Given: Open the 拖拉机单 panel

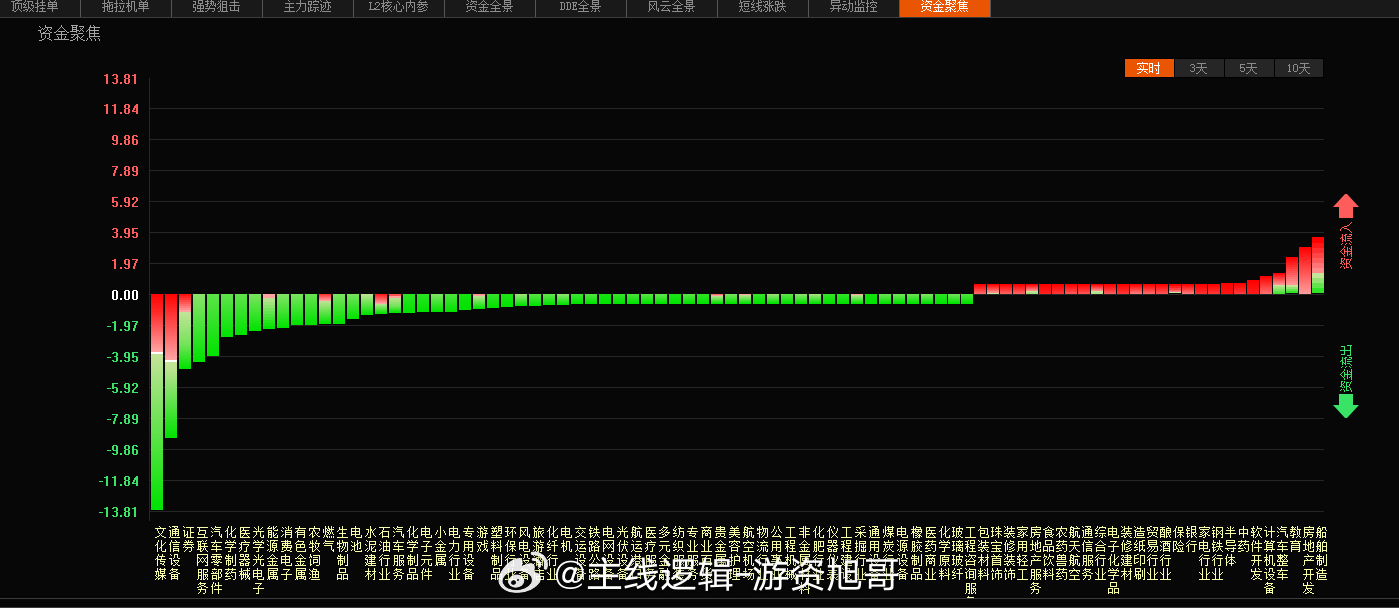Looking at the screenshot, I should (125, 8).
